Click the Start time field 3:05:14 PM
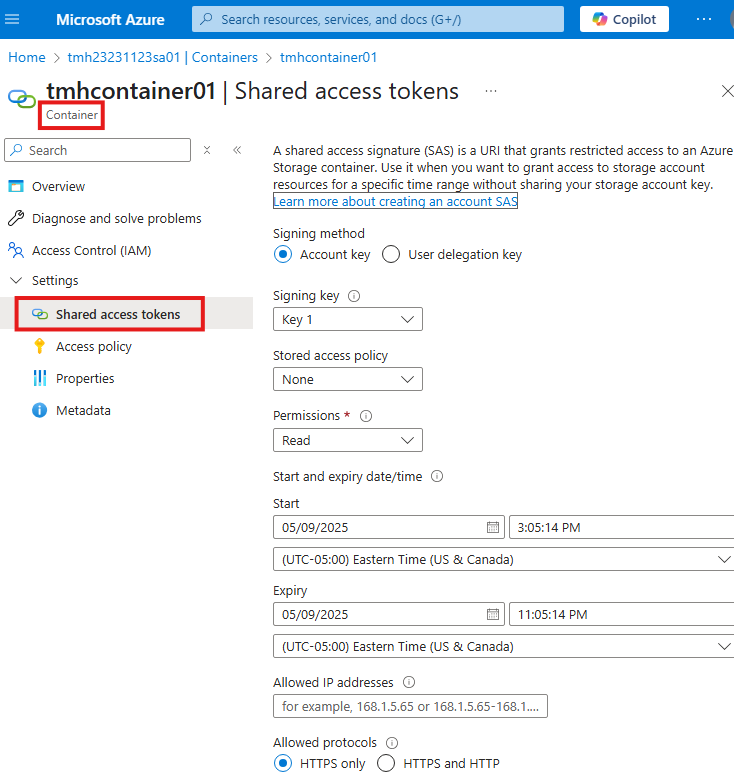The width and height of the screenshot is (734, 773). pos(621,527)
